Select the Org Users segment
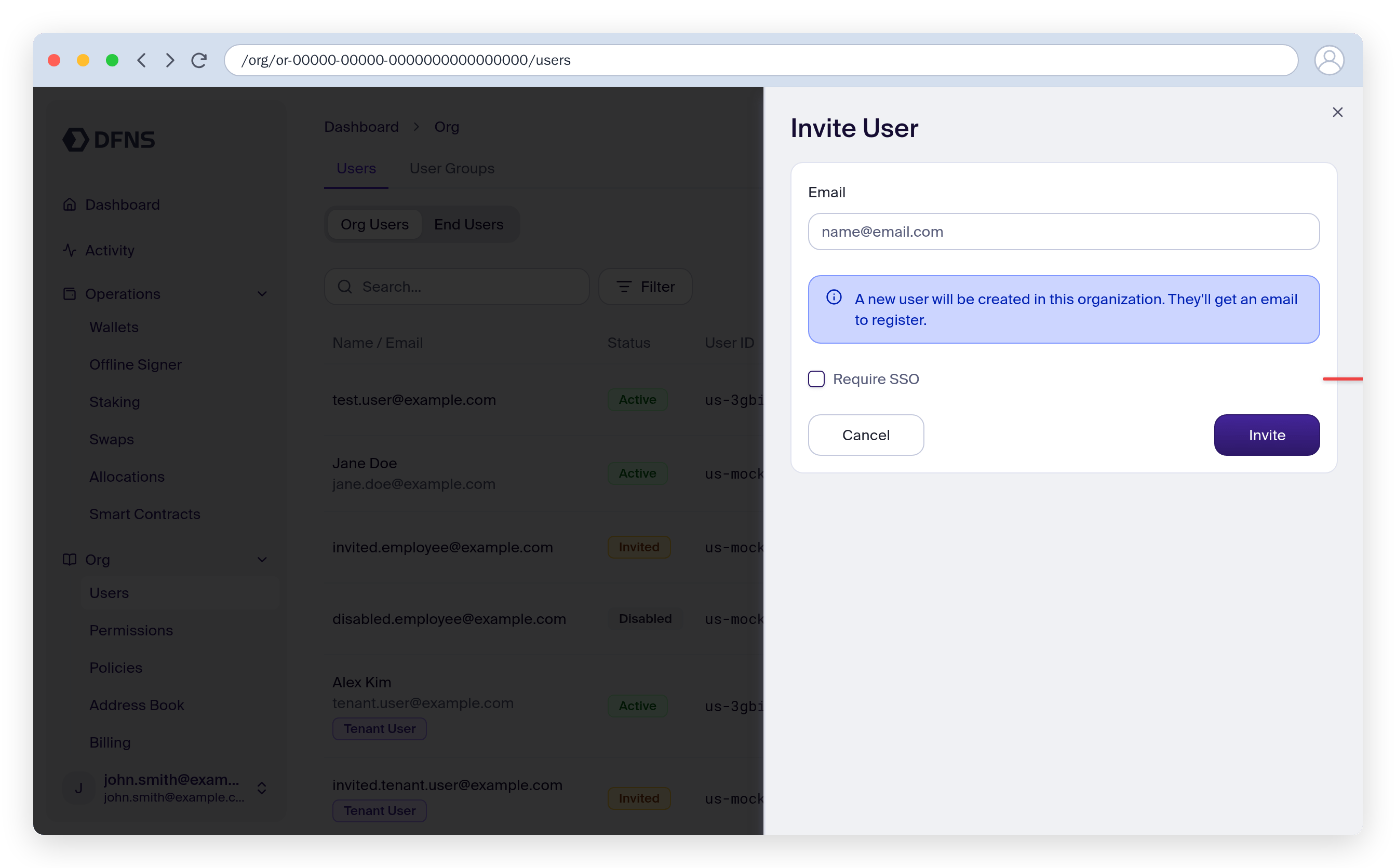 click(374, 224)
